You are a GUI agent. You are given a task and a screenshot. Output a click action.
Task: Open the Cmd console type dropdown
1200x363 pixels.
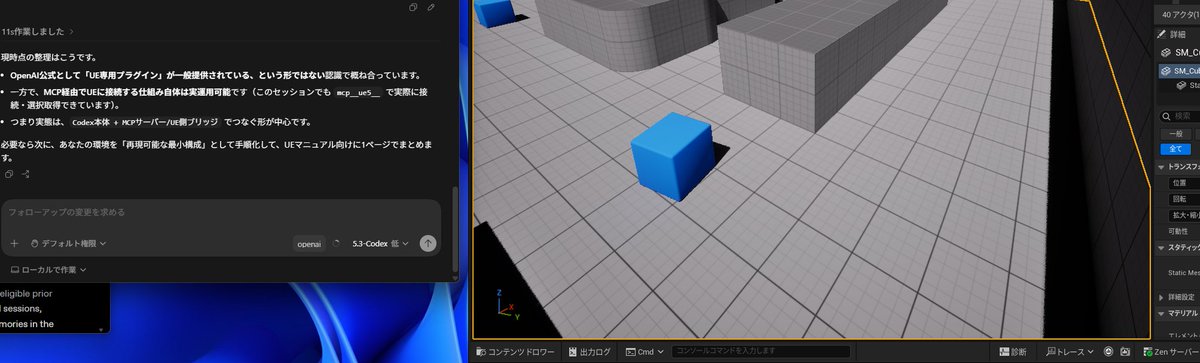coord(644,352)
